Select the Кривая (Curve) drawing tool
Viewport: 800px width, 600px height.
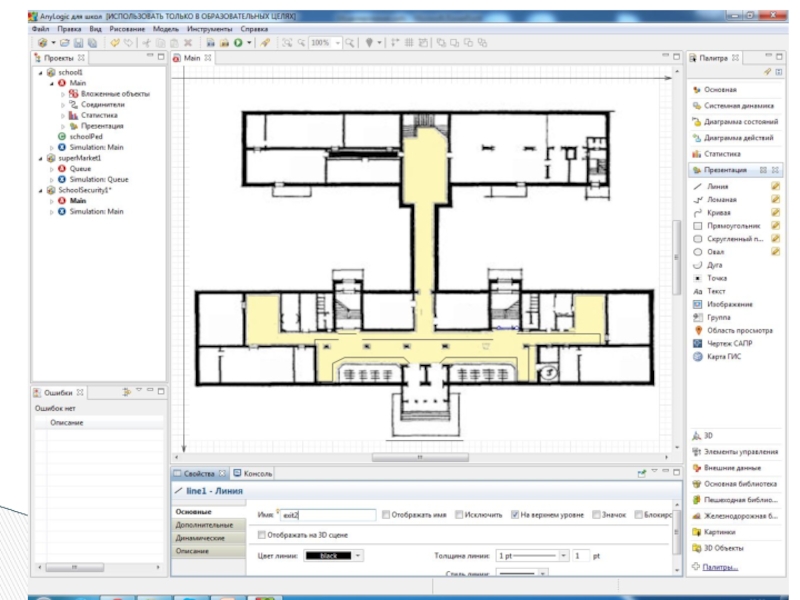point(718,213)
